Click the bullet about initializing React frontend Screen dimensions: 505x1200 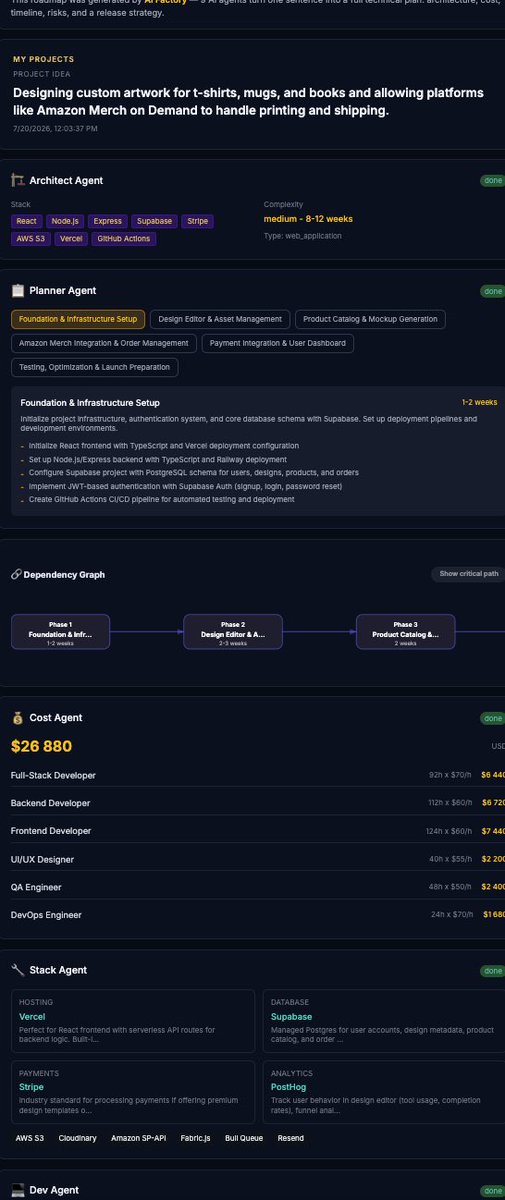coord(163,446)
